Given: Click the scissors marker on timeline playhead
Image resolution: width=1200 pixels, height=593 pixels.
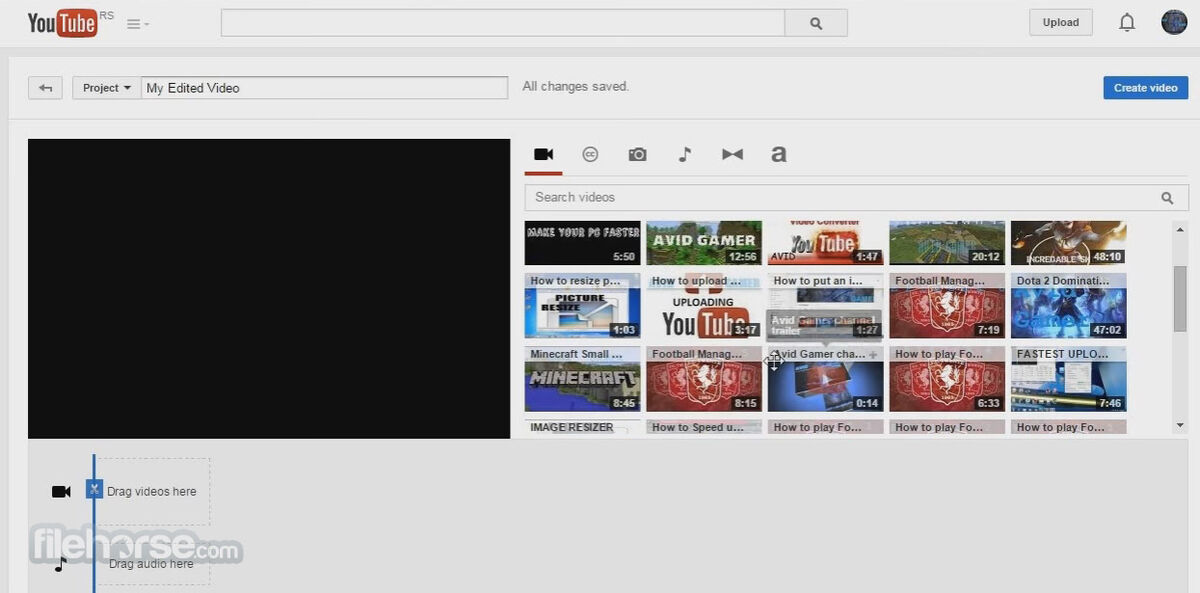Looking at the screenshot, I should coord(94,489).
